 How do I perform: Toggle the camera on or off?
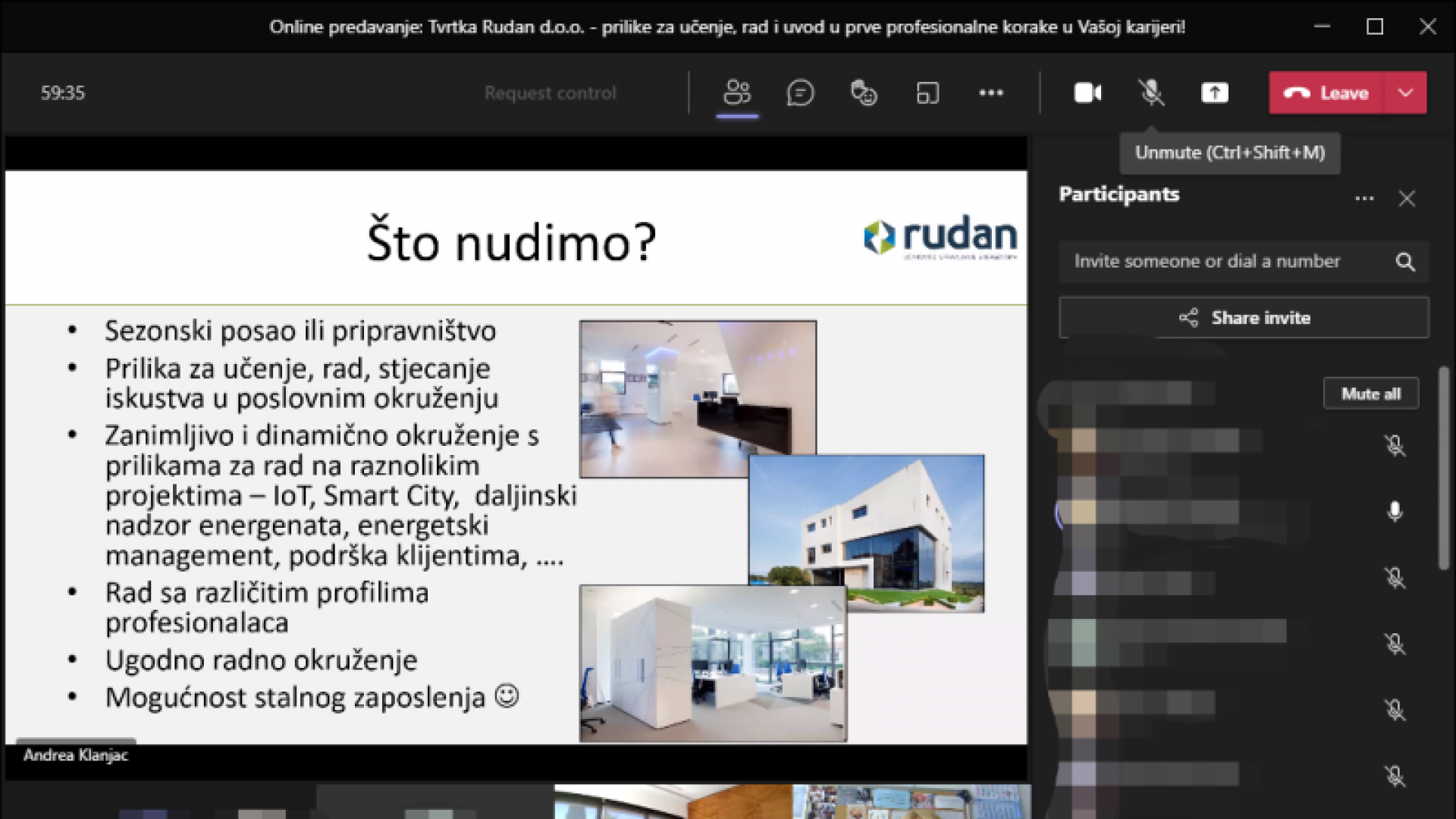point(1087,93)
